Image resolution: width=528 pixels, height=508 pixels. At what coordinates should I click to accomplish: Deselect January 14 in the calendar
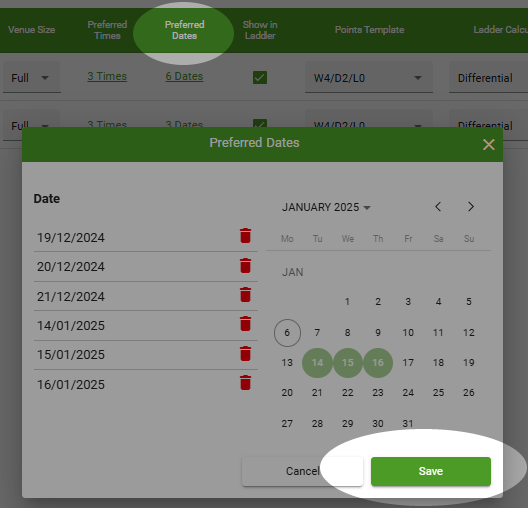[317, 363]
